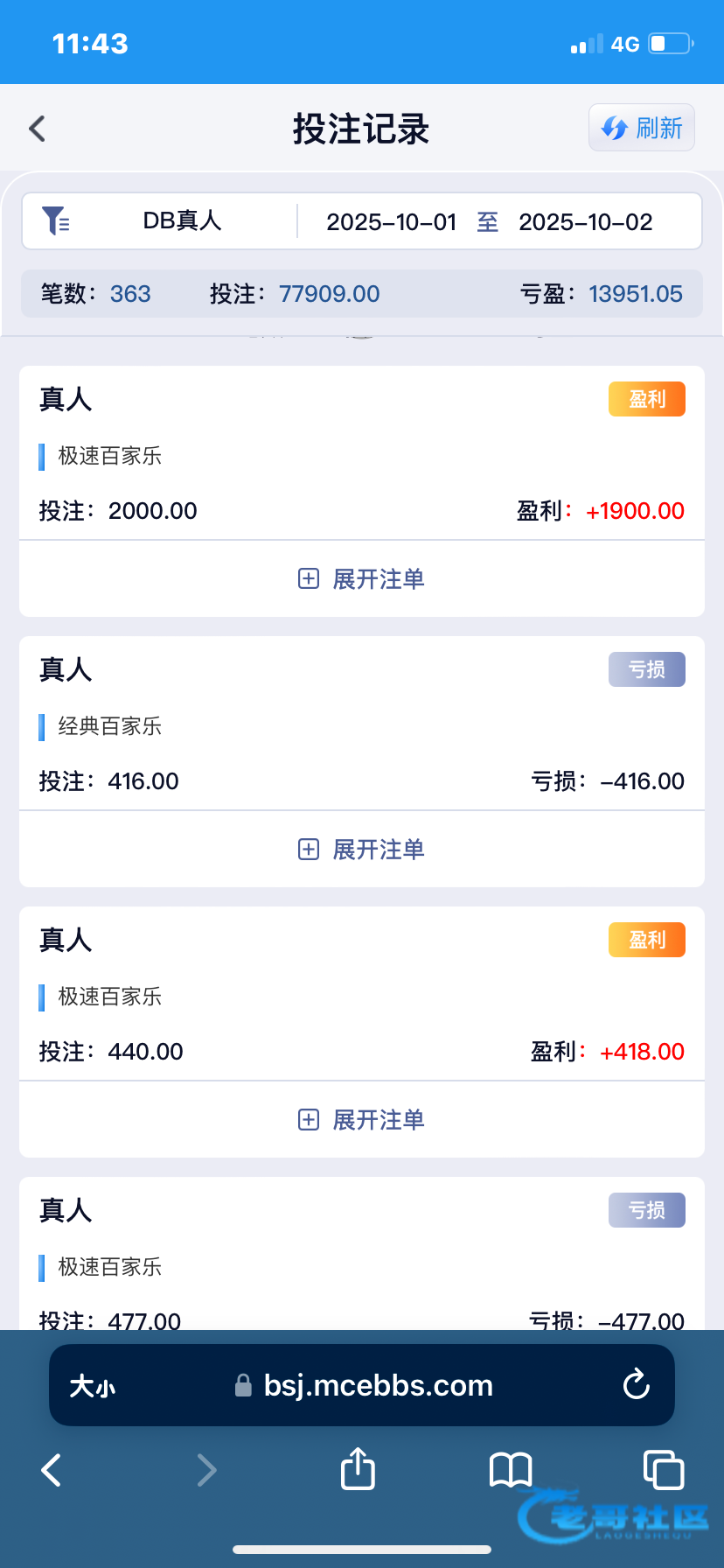
Task: Open the Safari bookmarks icon
Action: pos(511,1469)
